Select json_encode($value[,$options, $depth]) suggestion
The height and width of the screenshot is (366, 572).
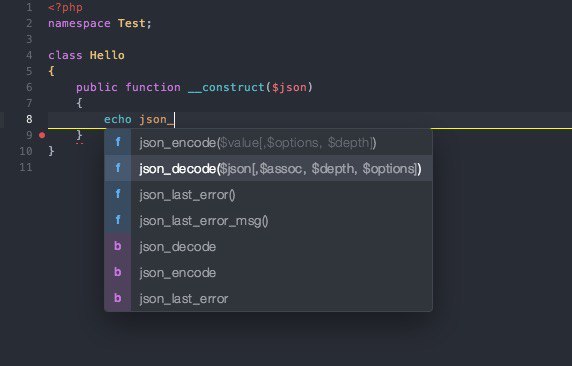pos(268,142)
